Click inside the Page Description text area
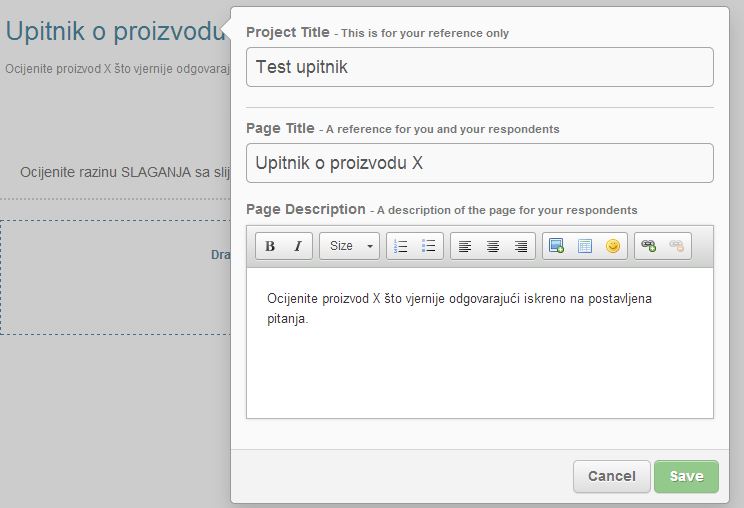The width and height of the screenshot is (744, 508). click(x=479, y=360)
